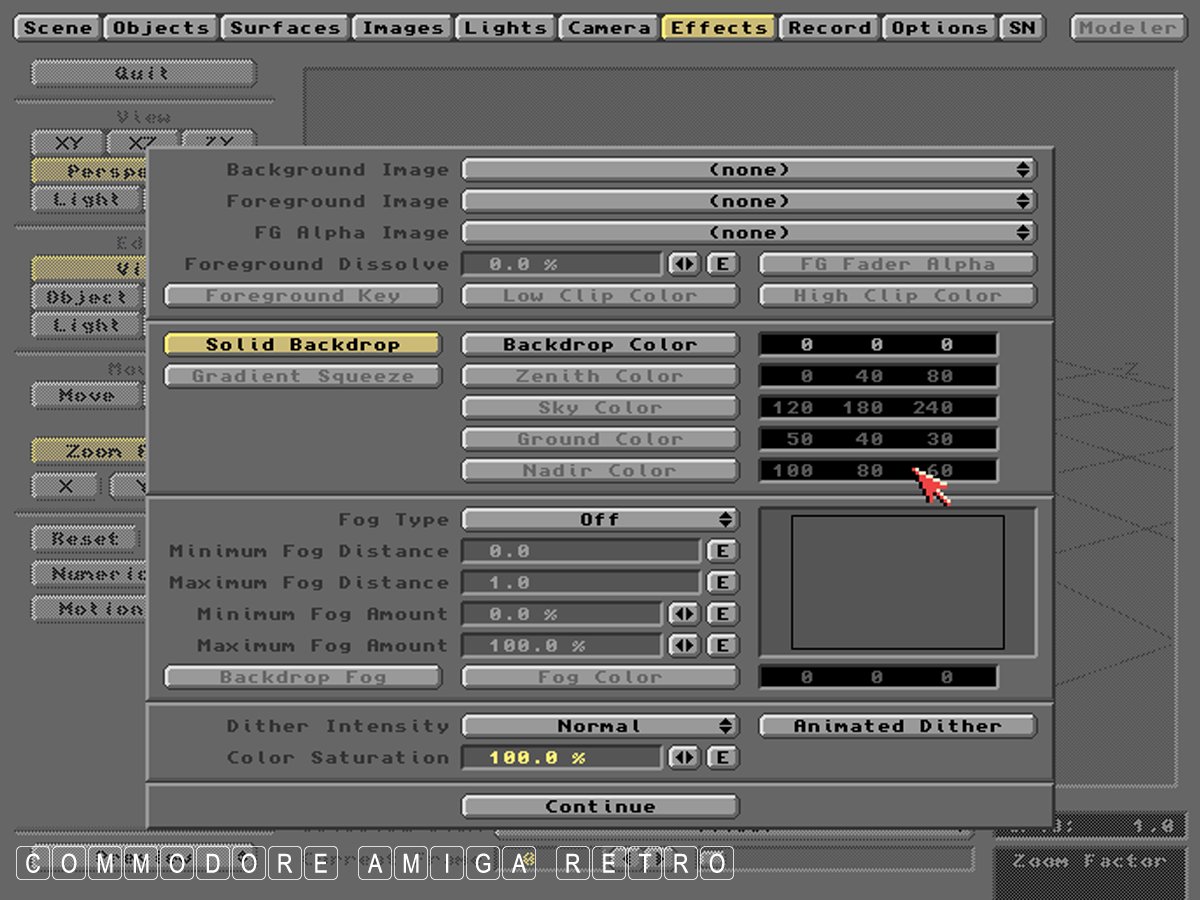The image size is (1200, 900).
Task: Click the E envelope button for Color Saturation
Action: (x=722, y=758)
